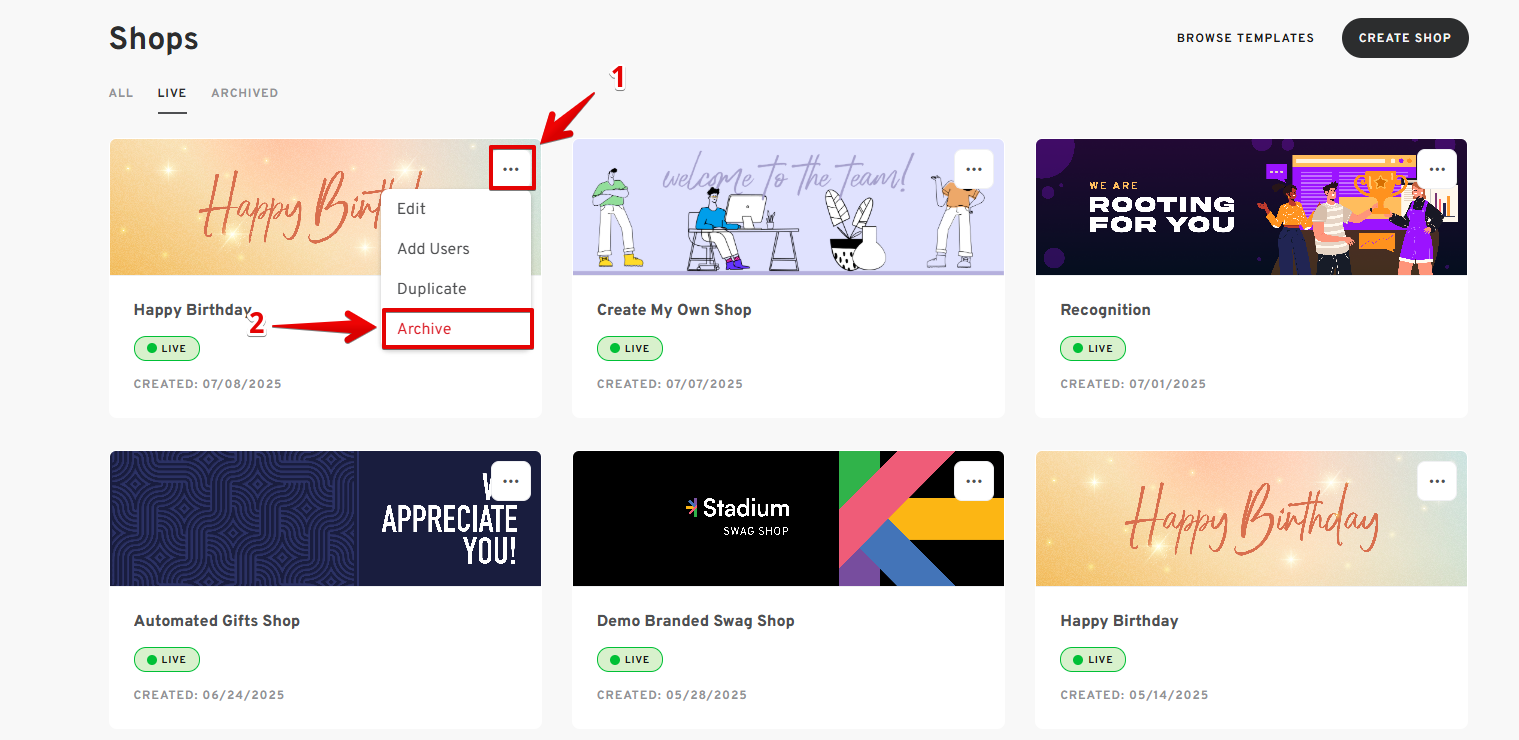Archive the Happy Birthday shop
Image resolution: width=1519 pixels, height=740 pixels.
(x=425, y=329)
